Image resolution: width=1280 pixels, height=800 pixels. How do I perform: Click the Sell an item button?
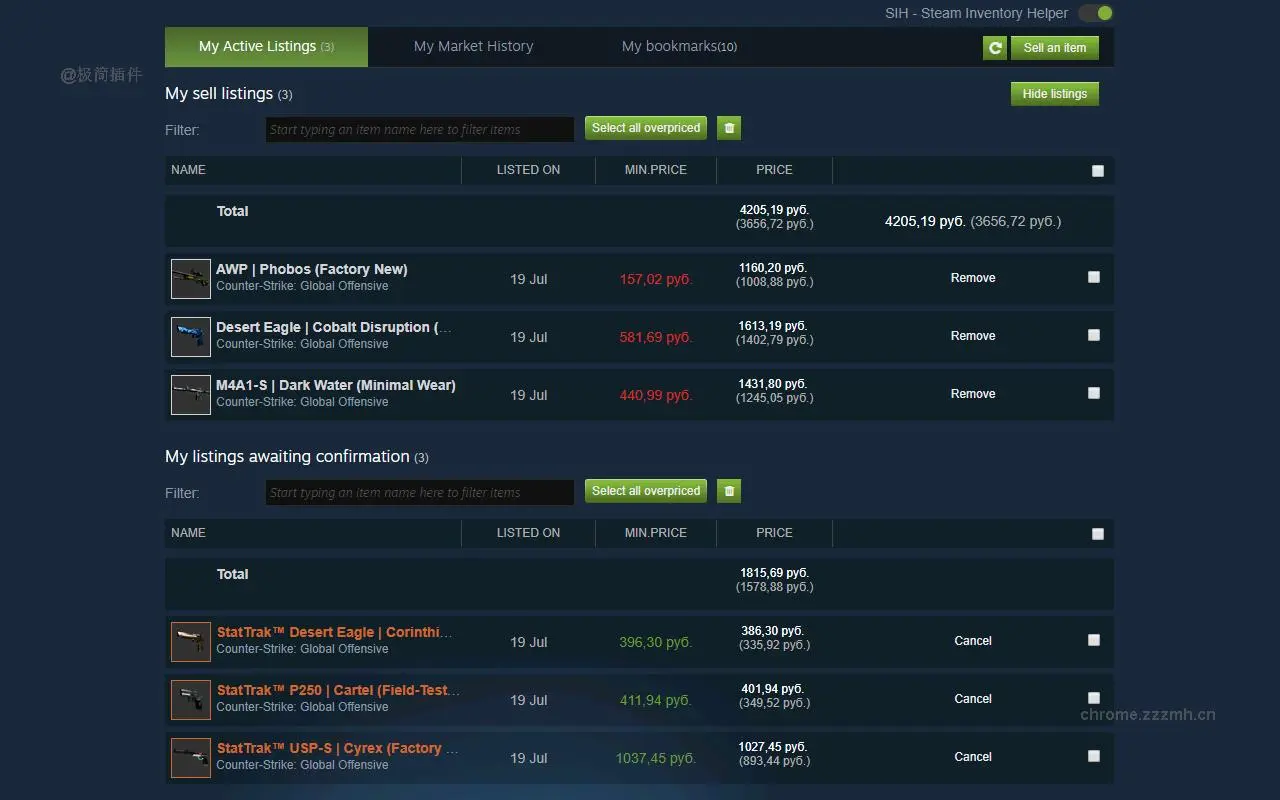(1054, 47)
